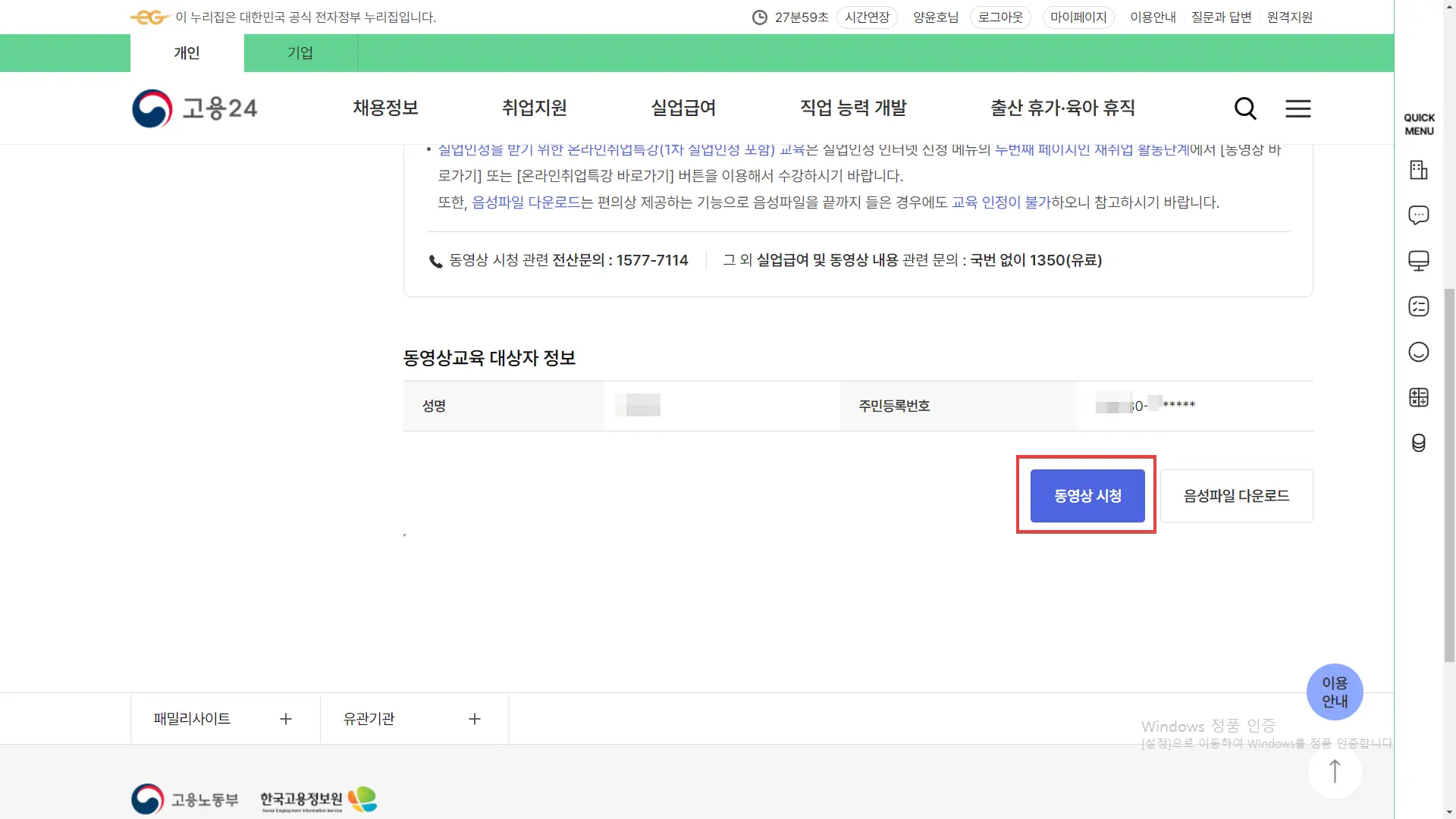This screenshot has width=1456, height=819.
Task: Open the monitor icon in quick menu
Action: click(1418, 261)
